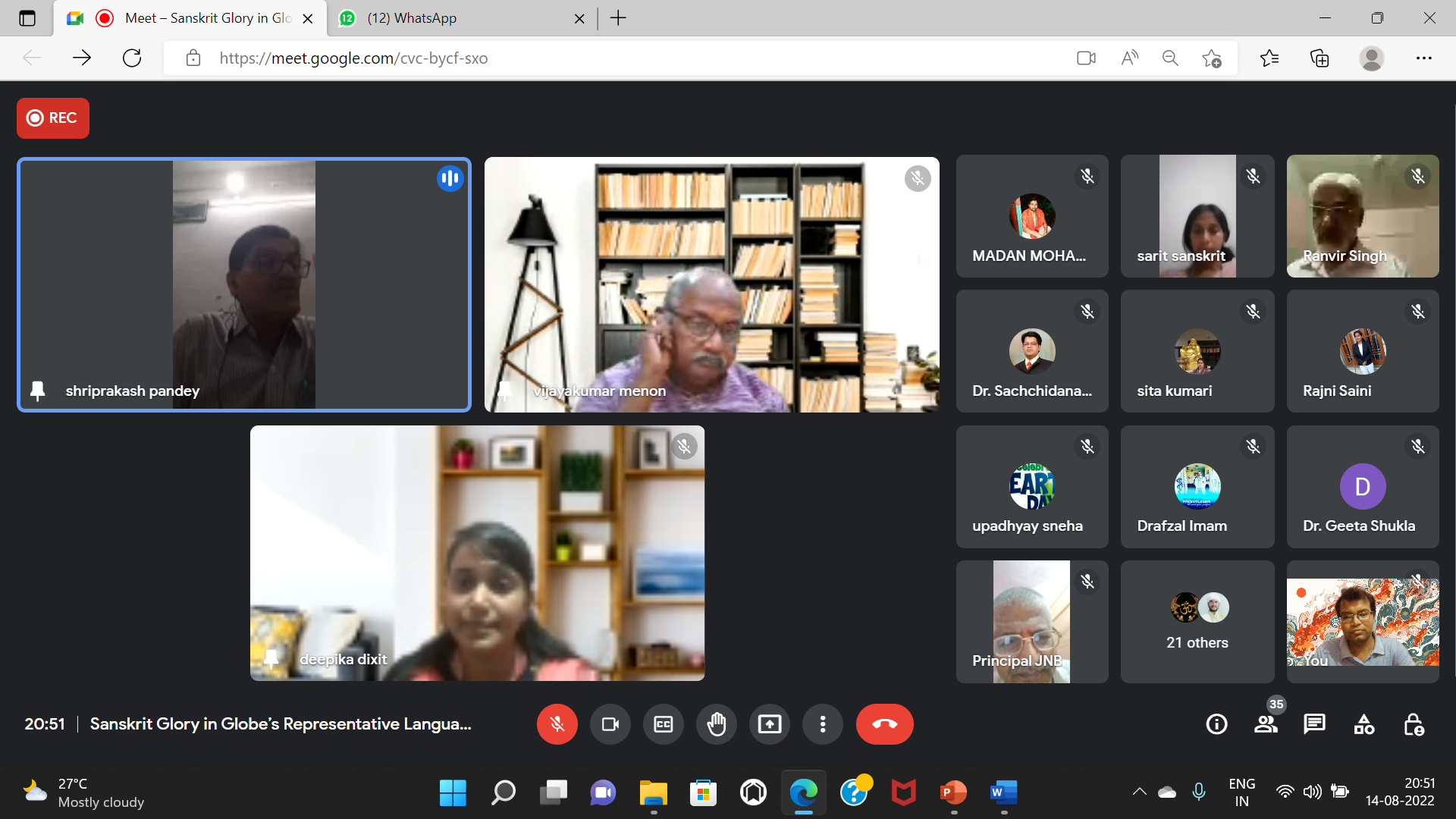Click the Present now screen-share icon
The image size is (1456, 819).
pyautogui.click(x=769, y=724)
